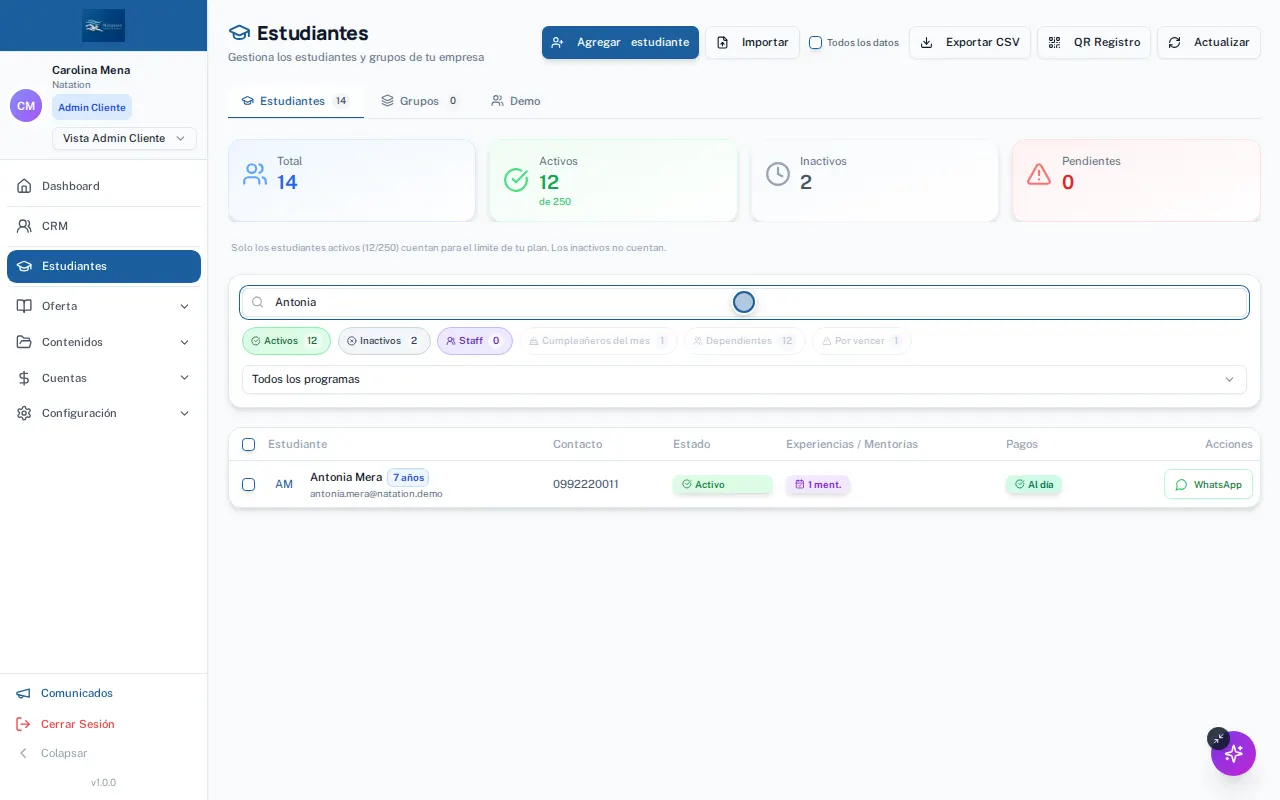This screenshot has height=800, width=1280.
Task: Switch to the Grupos tab
Action: (419, 101)
